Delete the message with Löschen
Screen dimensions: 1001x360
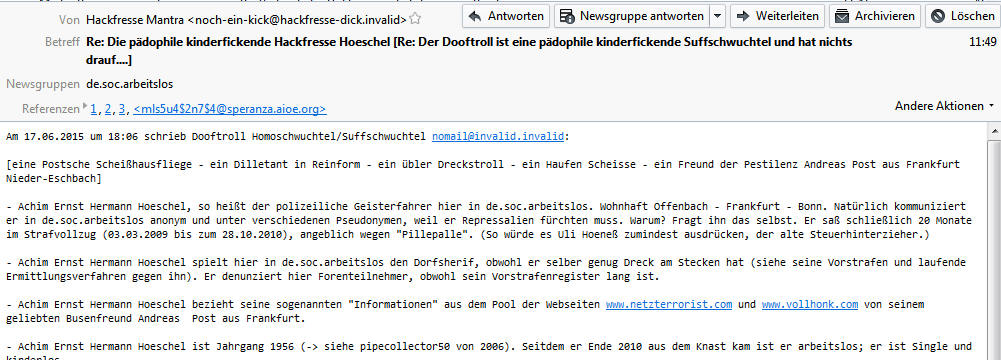[963, 17]
